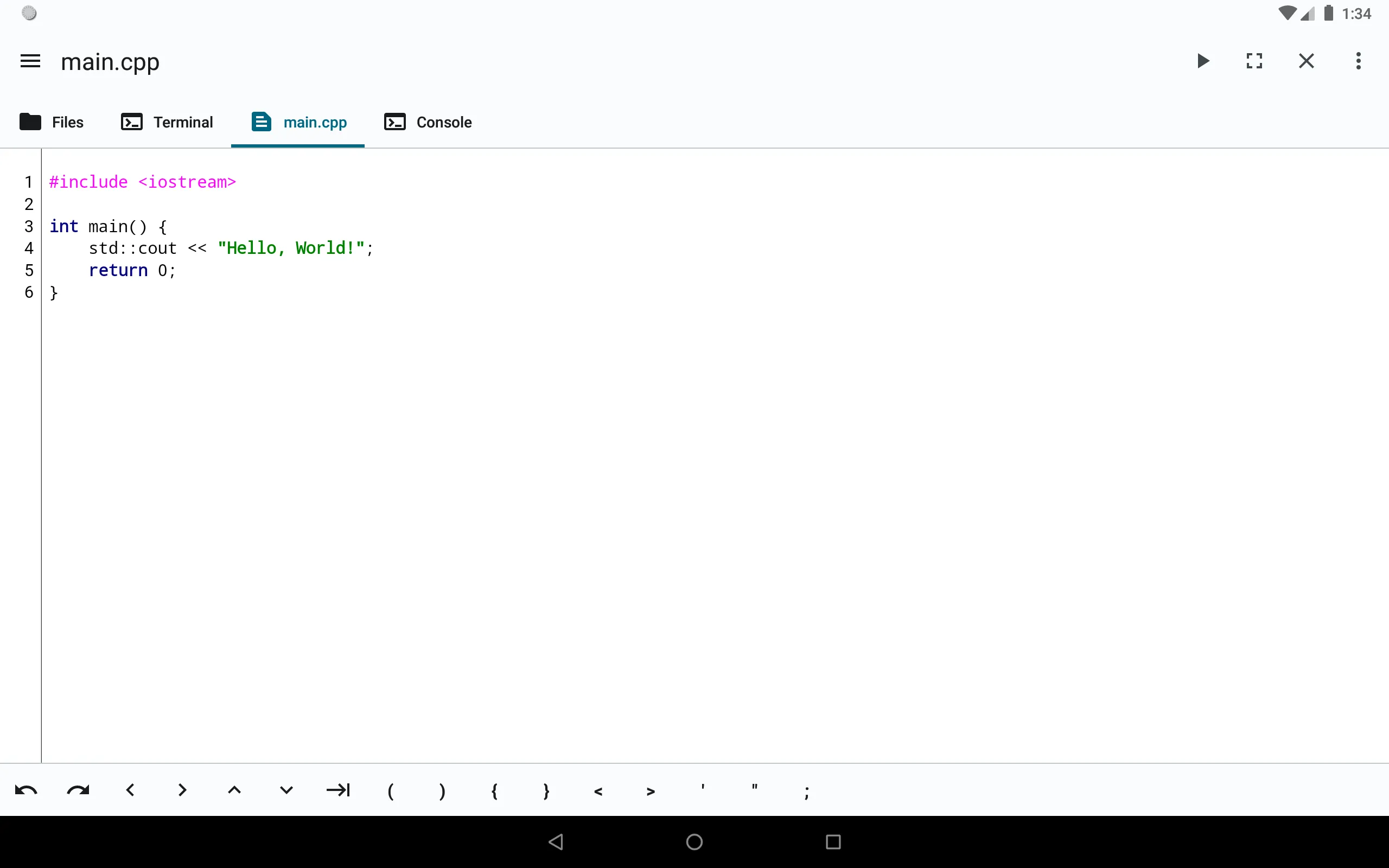Insert a tab indent
Image resolution: width=1389 pixels, height=868 pixels.
[x=338, y=790]
